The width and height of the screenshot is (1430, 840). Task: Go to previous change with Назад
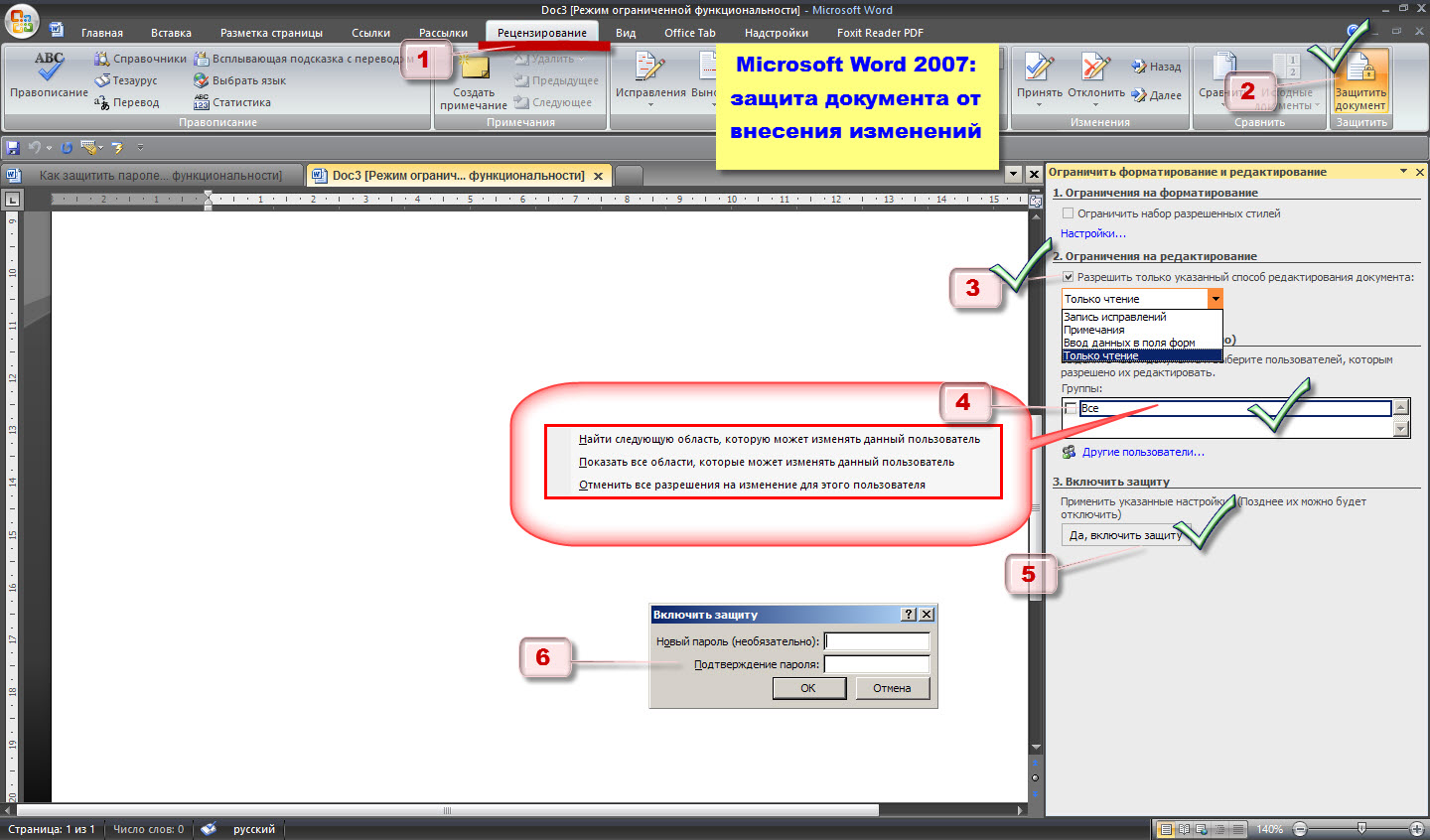point(1156,67)
